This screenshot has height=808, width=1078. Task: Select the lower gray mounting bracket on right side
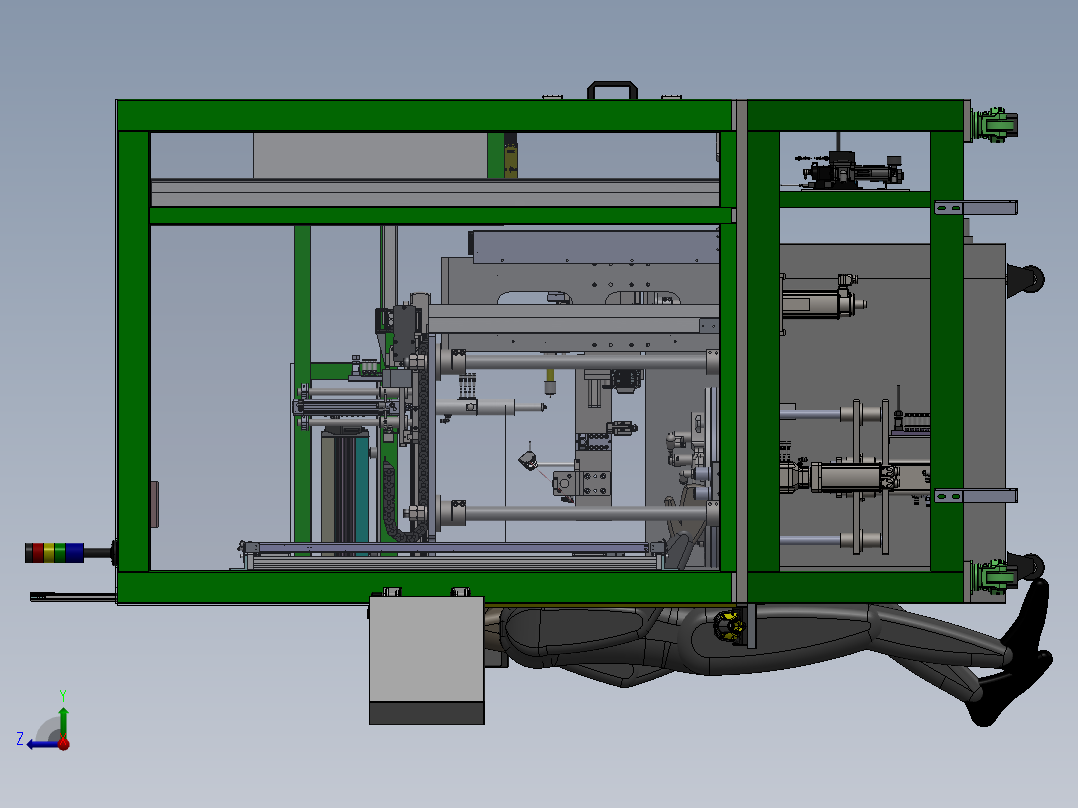tap(976, 496)
